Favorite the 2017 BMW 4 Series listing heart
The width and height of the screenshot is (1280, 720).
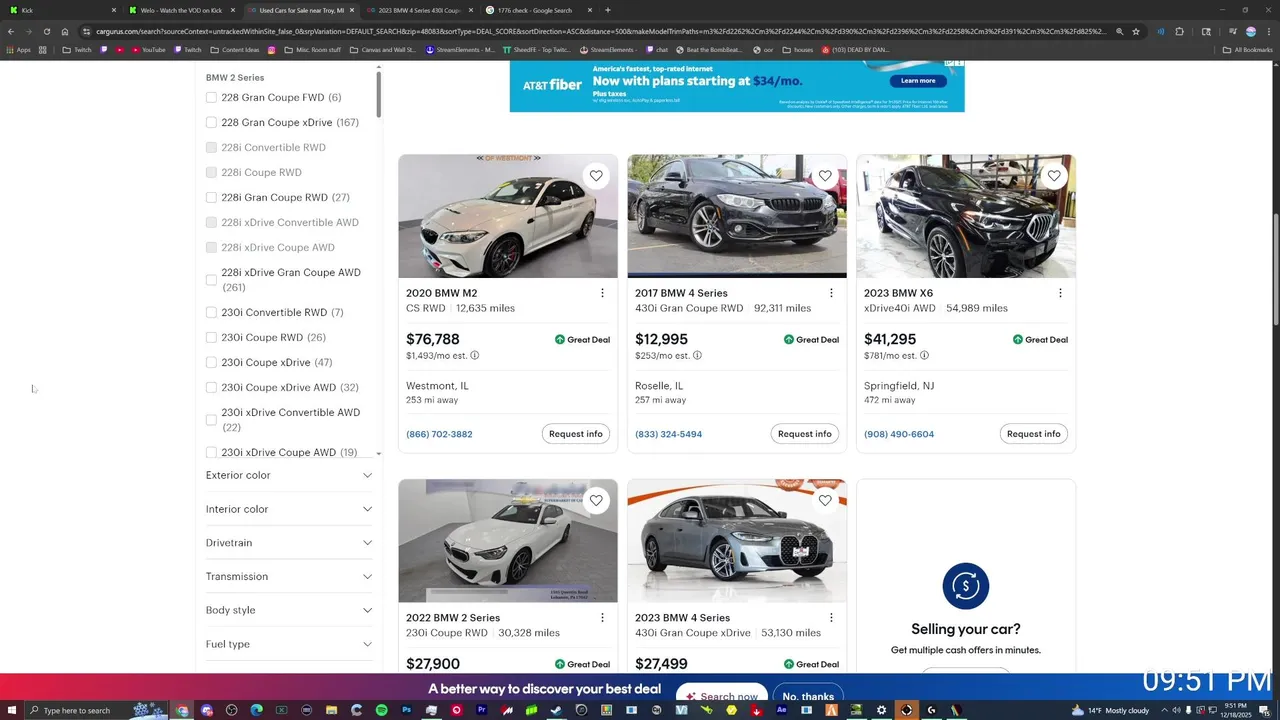click(x=825, y=176)
